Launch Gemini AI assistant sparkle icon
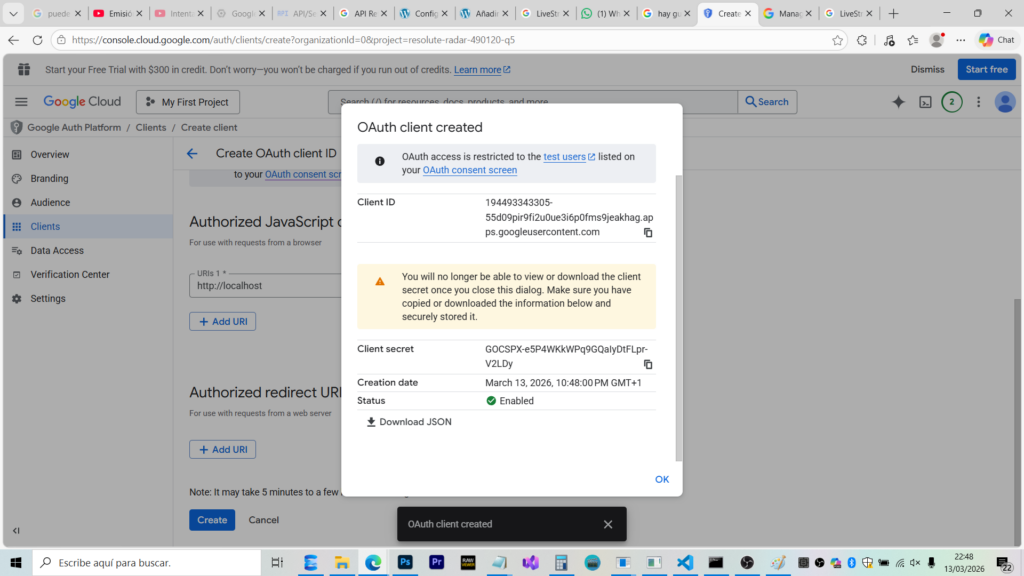The image size is (1024, 576). 898,102
